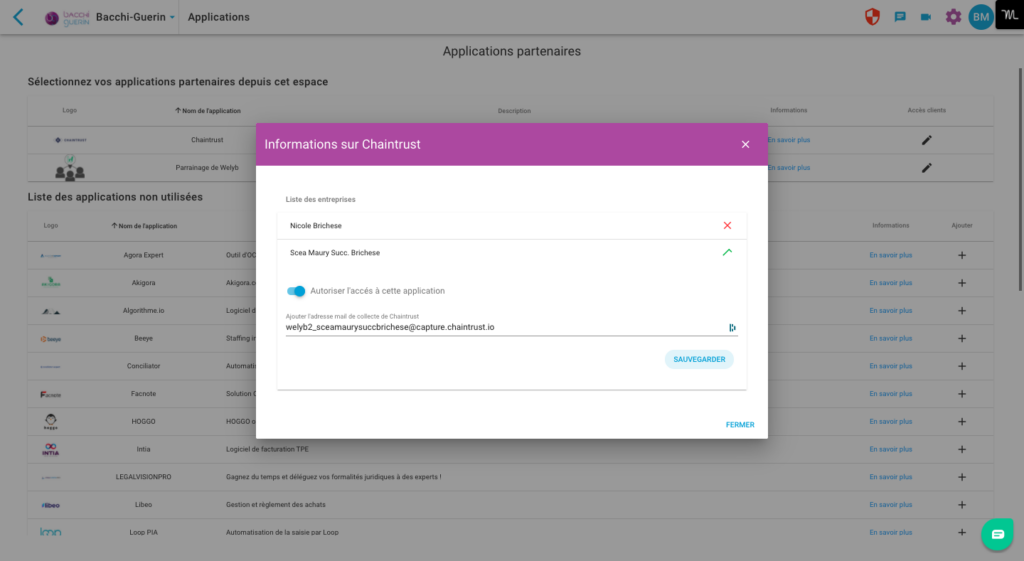Sort partner apps by Nom de l'application
Screen dimensions: 1024x561
pyautogui.click(x=208, y=111)
